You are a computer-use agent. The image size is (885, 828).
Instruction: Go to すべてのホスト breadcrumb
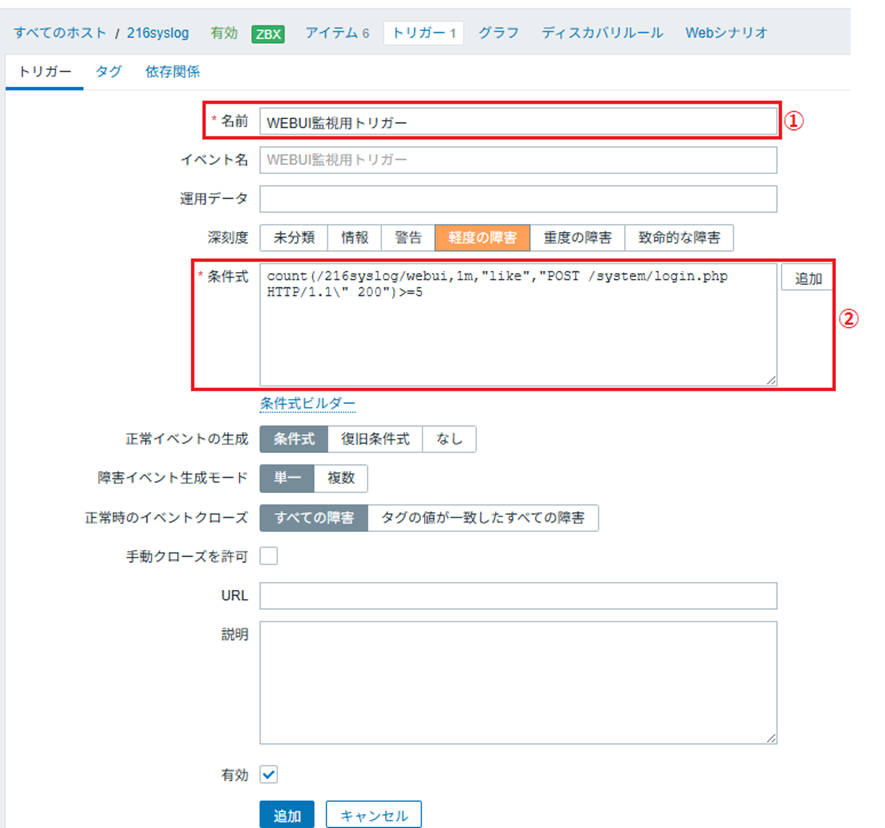[x=61, y=33]
